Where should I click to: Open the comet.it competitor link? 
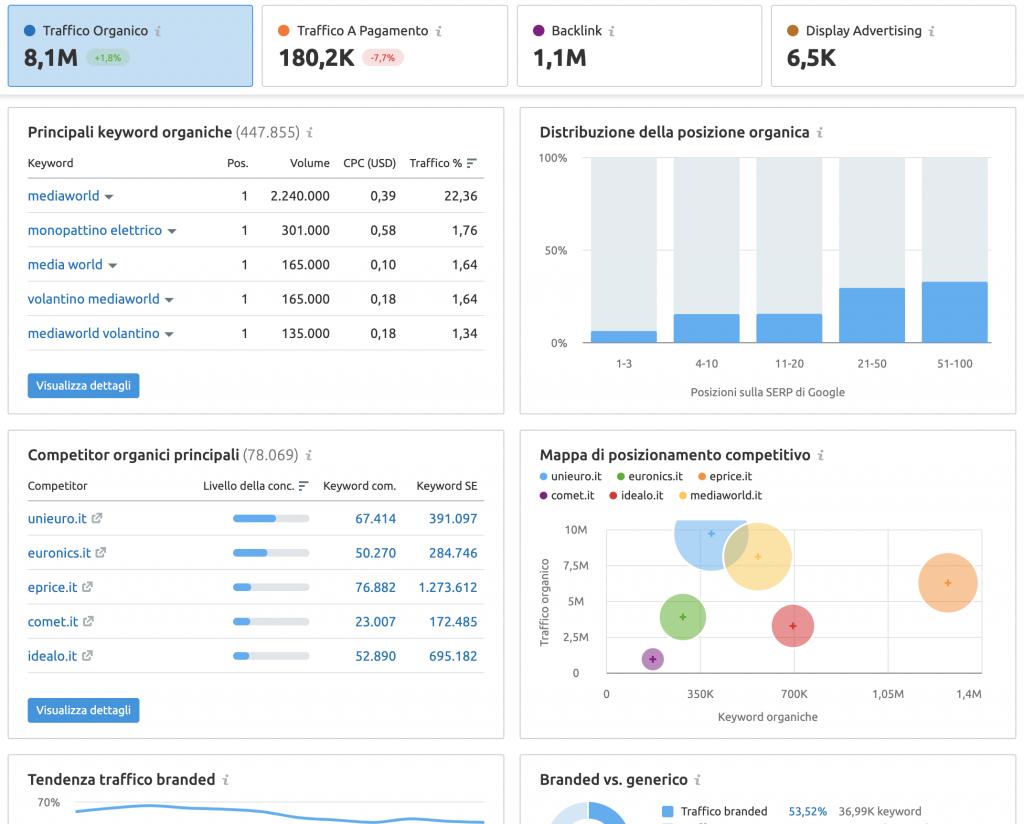(53, 622)
